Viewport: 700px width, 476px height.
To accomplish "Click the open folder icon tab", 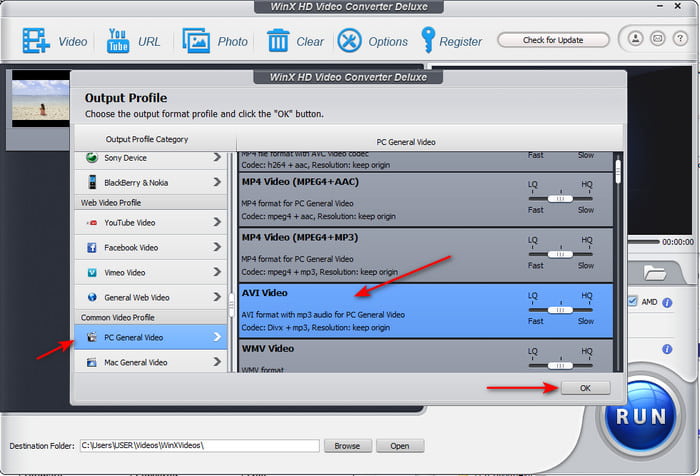I will pyautogui.click(x=654, y=272).
